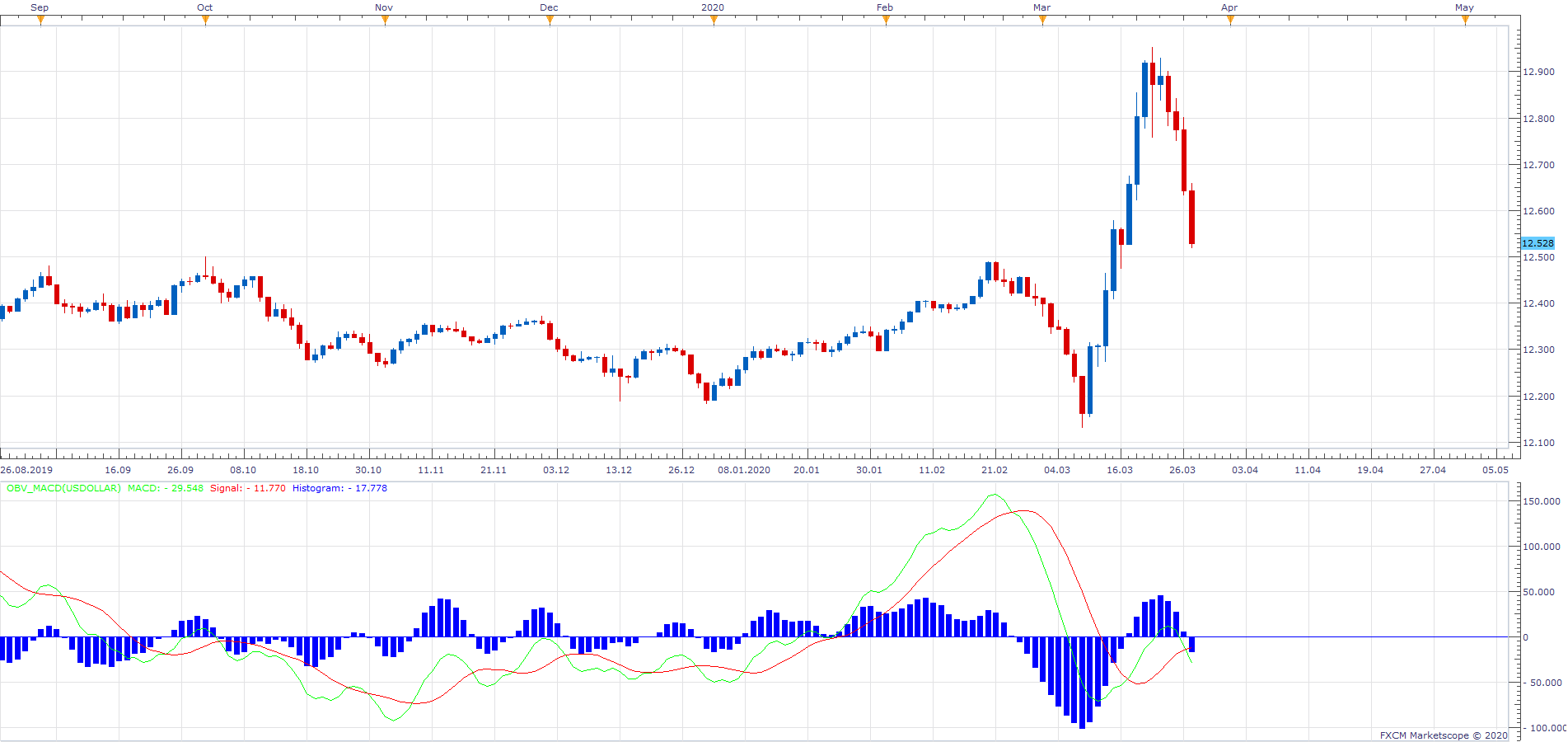1568x742 pixels.
Task: Click the negative - 50.000 oscillator label
Action: [x=1542, y=683]
